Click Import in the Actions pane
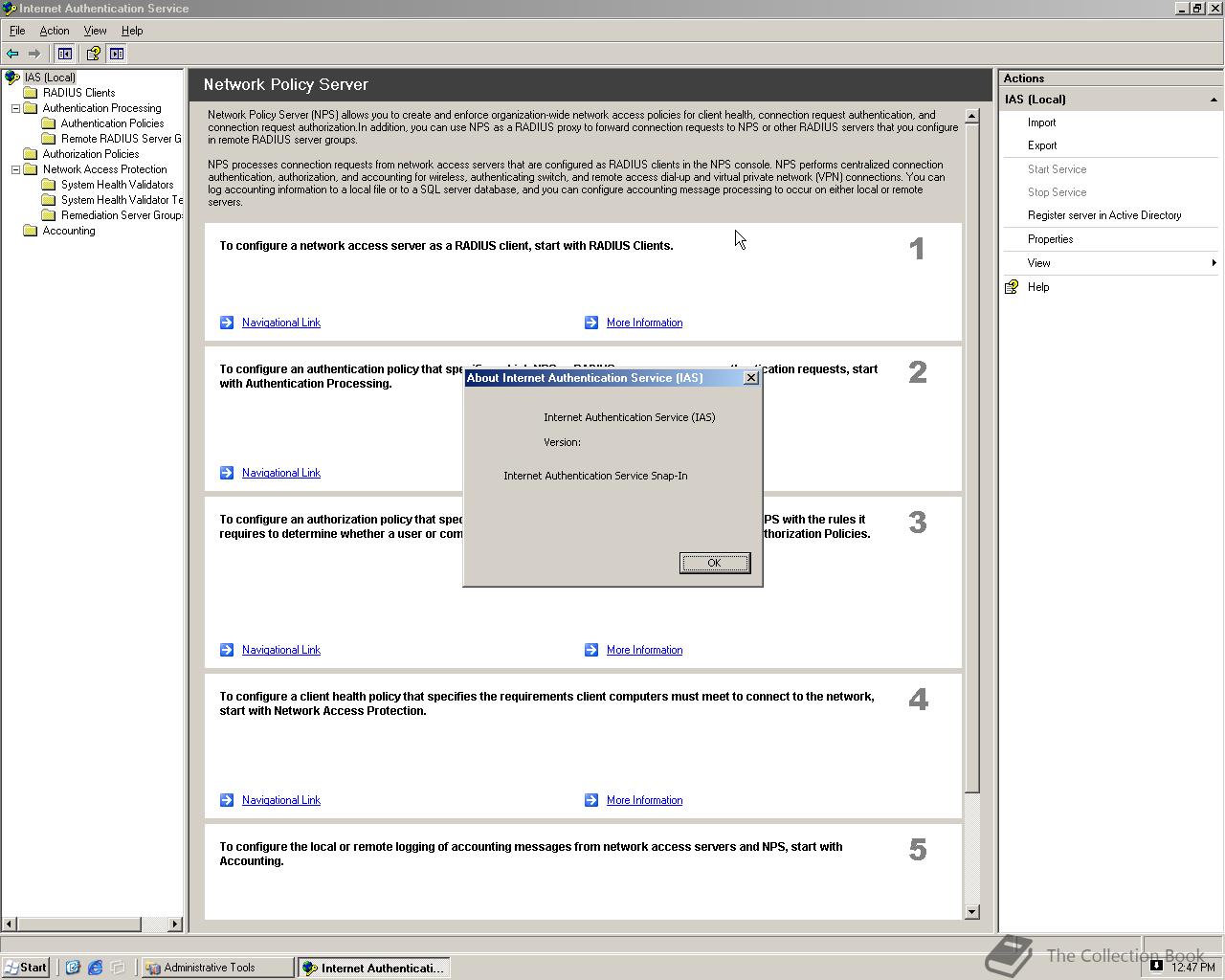The width and height of the screenshot is (1225, 980). pyautogui.click(x=1041, y=122)
